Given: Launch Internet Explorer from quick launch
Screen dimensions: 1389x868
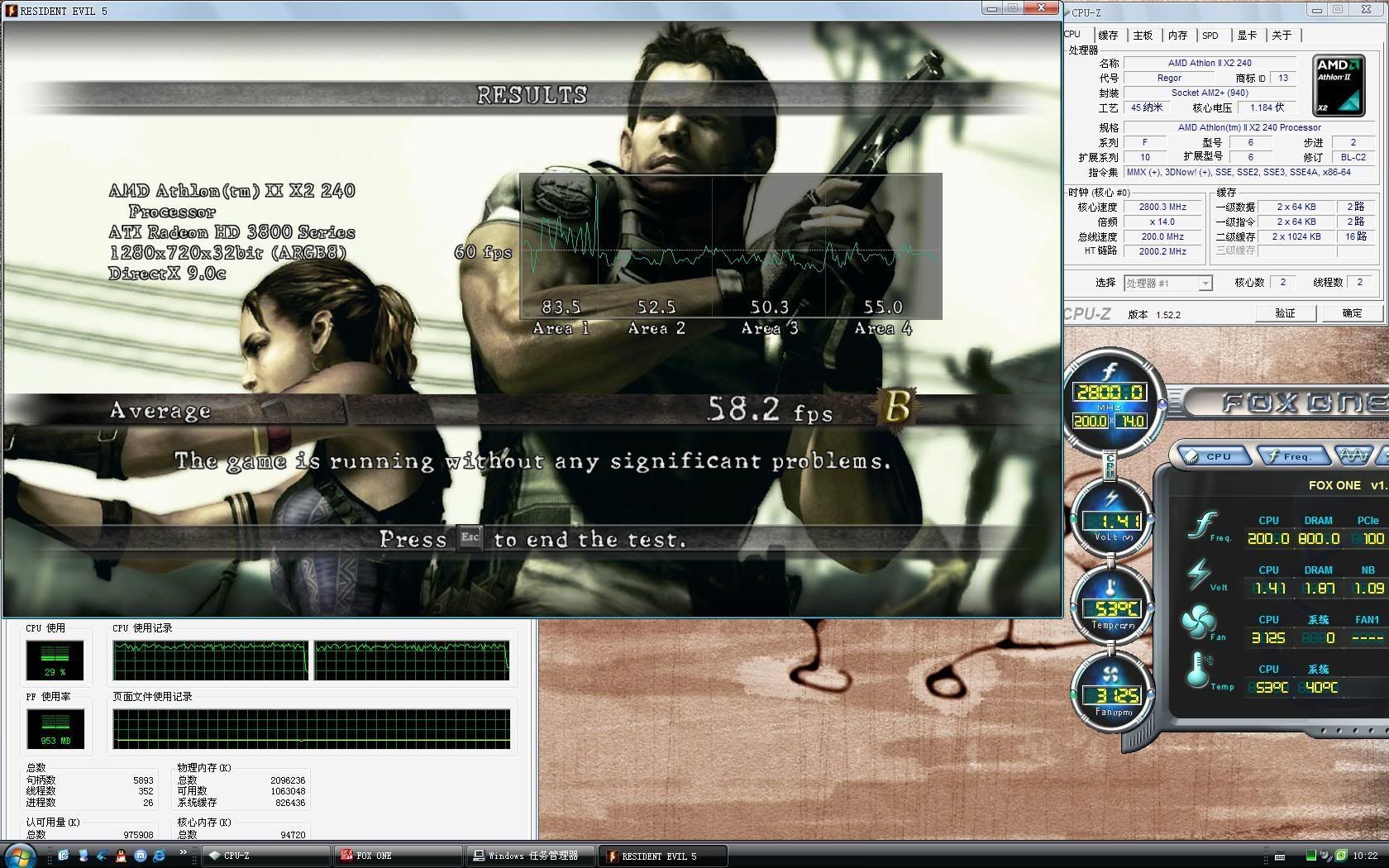Looking at the screenshot, I should coord(160,856).
